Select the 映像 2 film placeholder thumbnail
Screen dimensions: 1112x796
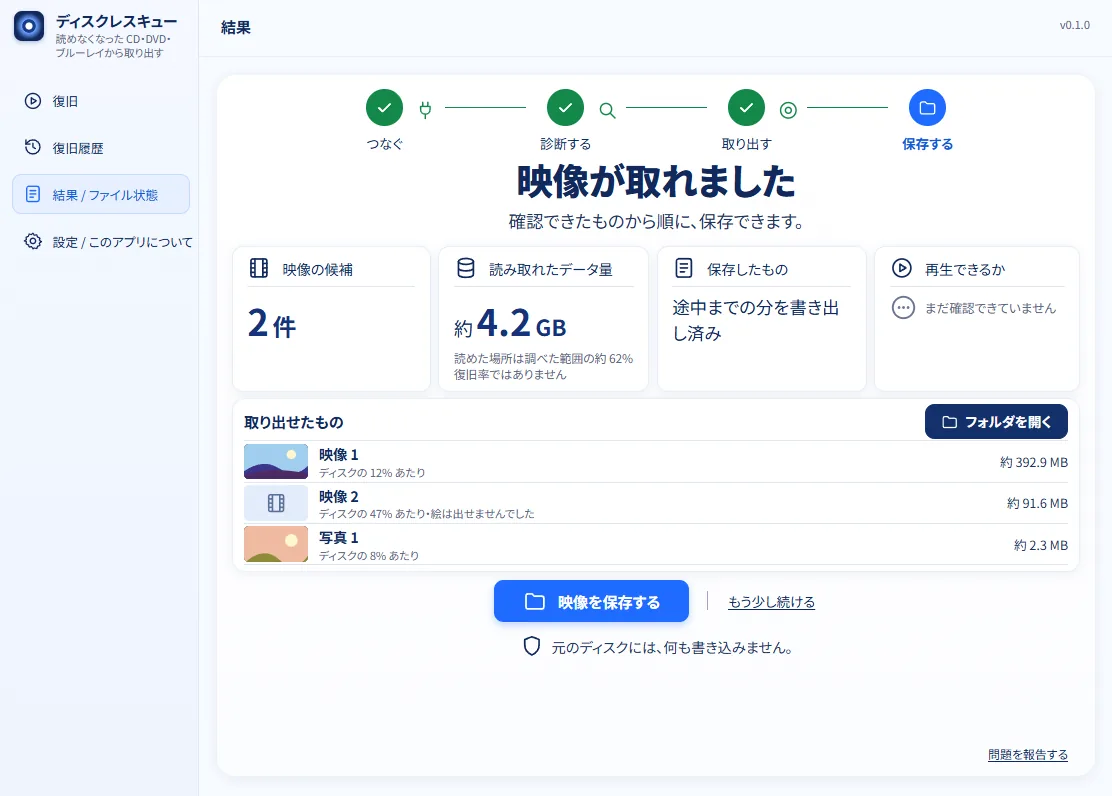[x=276, y=503]
